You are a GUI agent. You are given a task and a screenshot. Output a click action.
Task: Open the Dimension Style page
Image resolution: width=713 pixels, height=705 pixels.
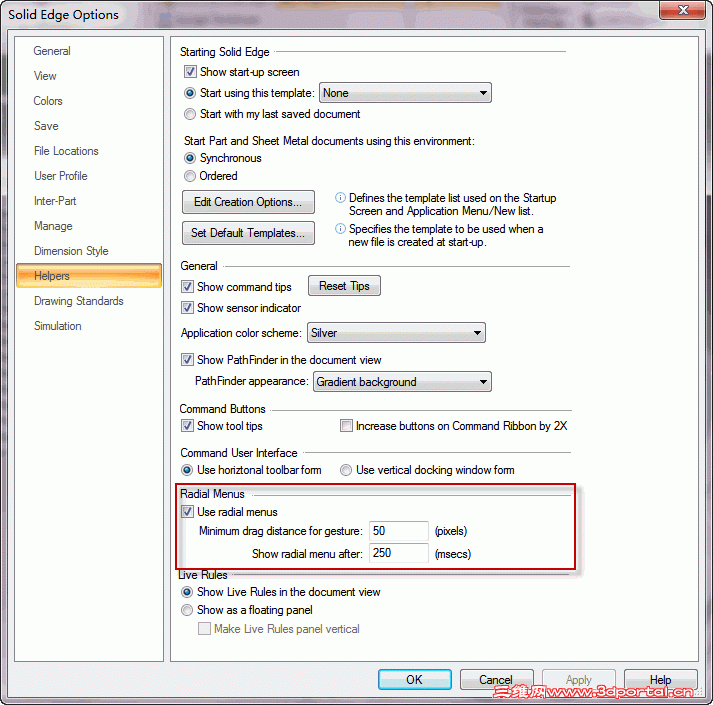pyautogui.click(x=71, y=251)
